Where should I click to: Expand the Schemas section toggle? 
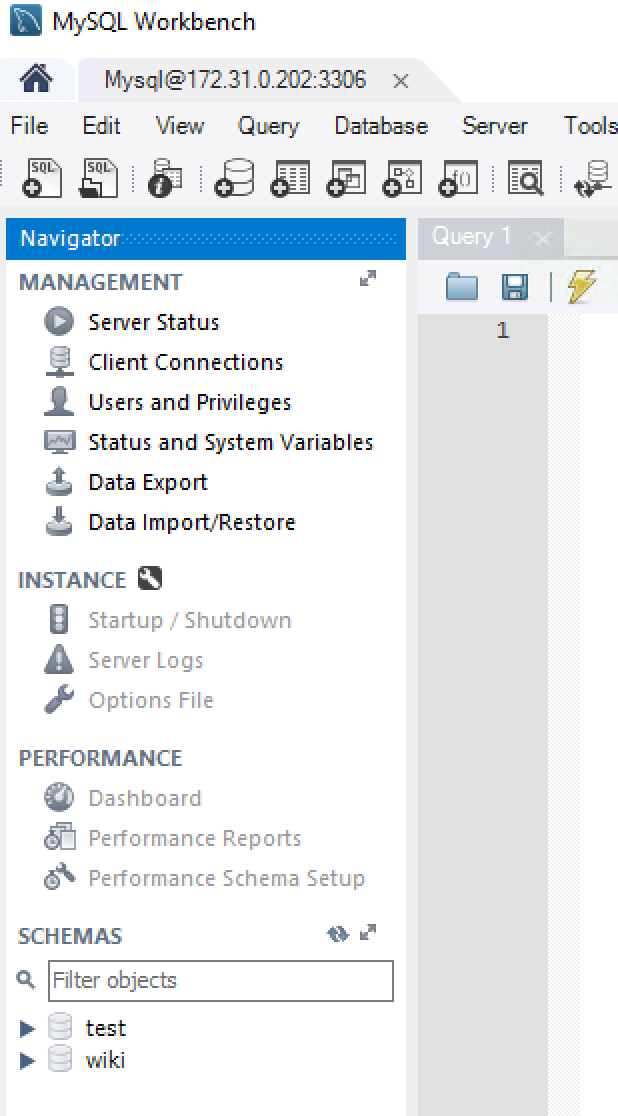pos(367,932)
